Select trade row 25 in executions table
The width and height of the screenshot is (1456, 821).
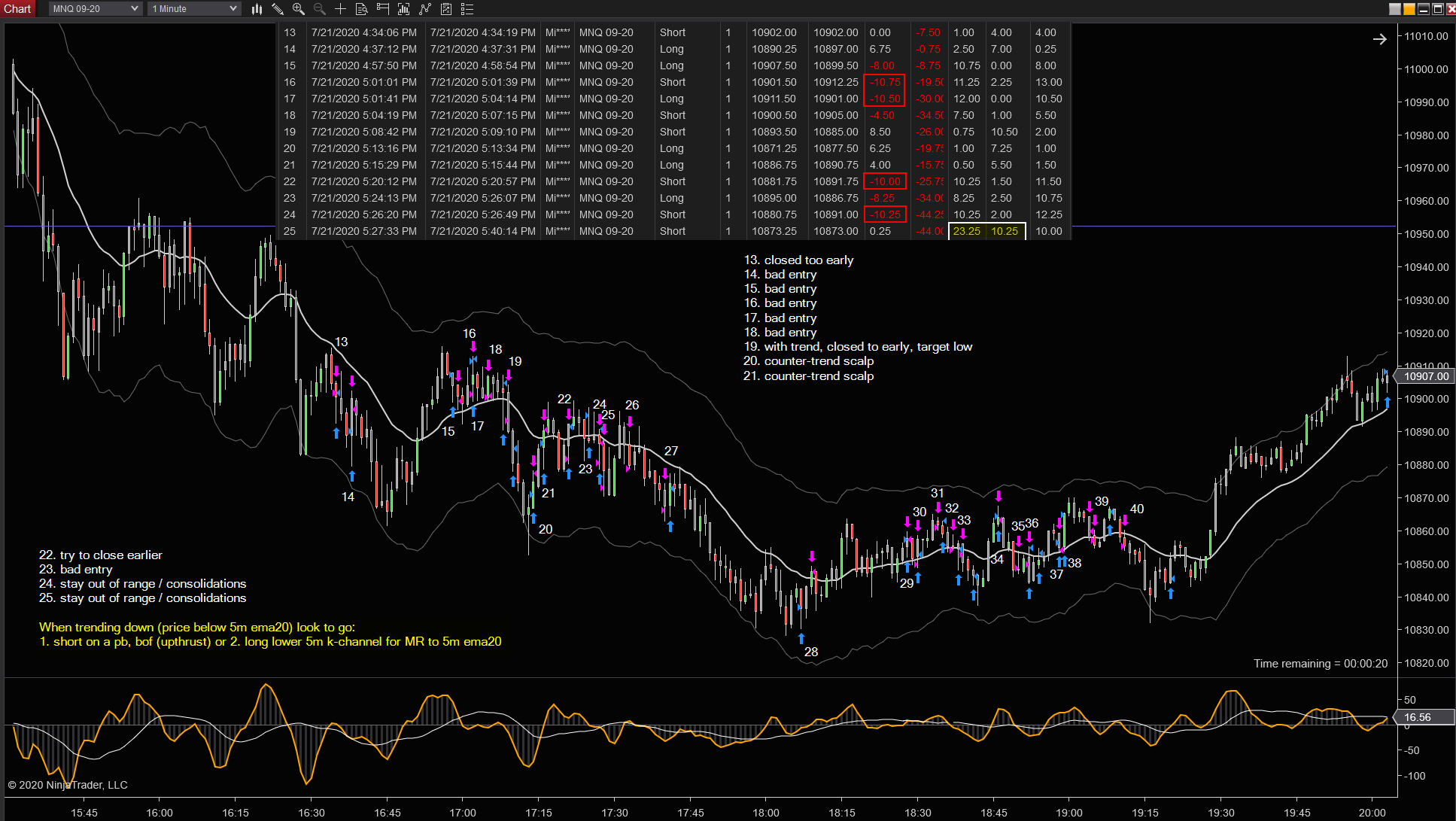[674, 231]
